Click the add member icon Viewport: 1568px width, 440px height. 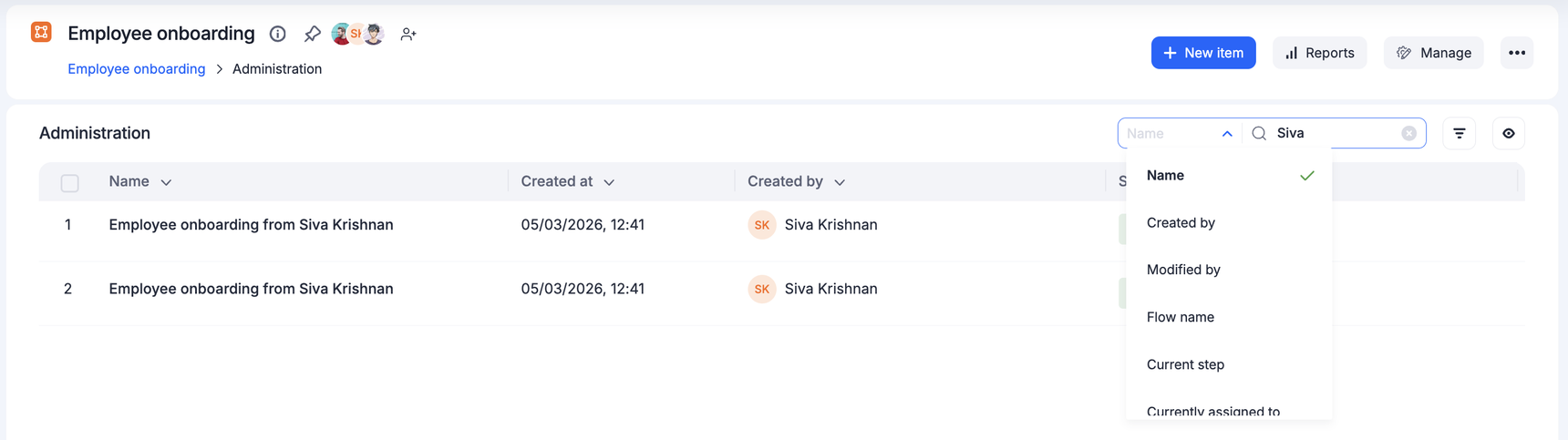(x=408, y=34)
